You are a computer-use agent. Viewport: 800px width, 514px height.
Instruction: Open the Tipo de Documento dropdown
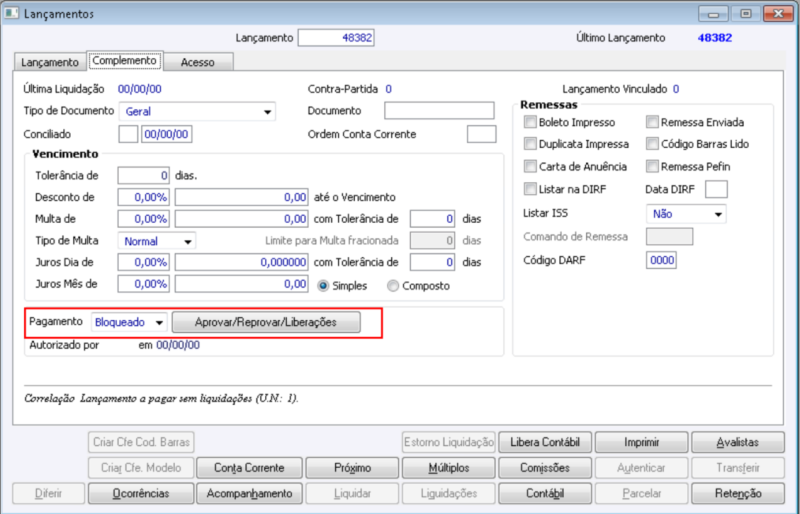coord(197,111)
